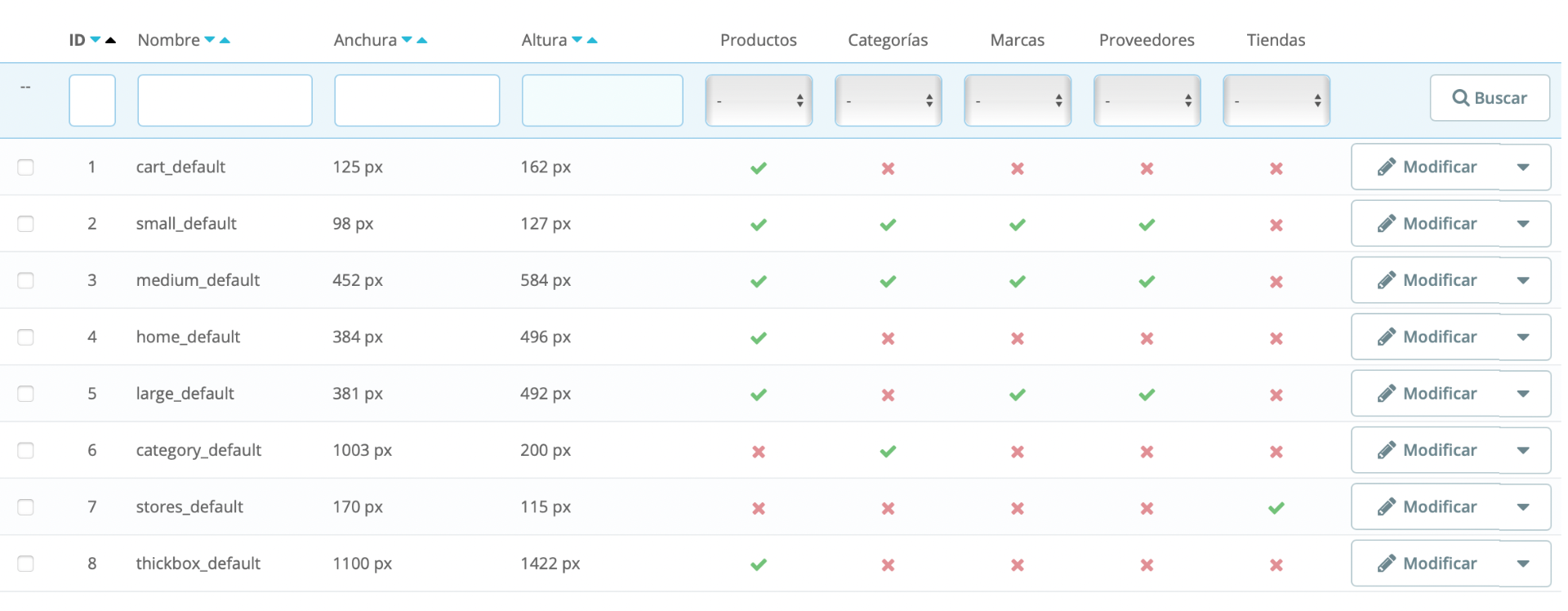Sort Anchura column ascending arrow
Viewport: 1568px width, 611px height.
[x=422, y=40]
